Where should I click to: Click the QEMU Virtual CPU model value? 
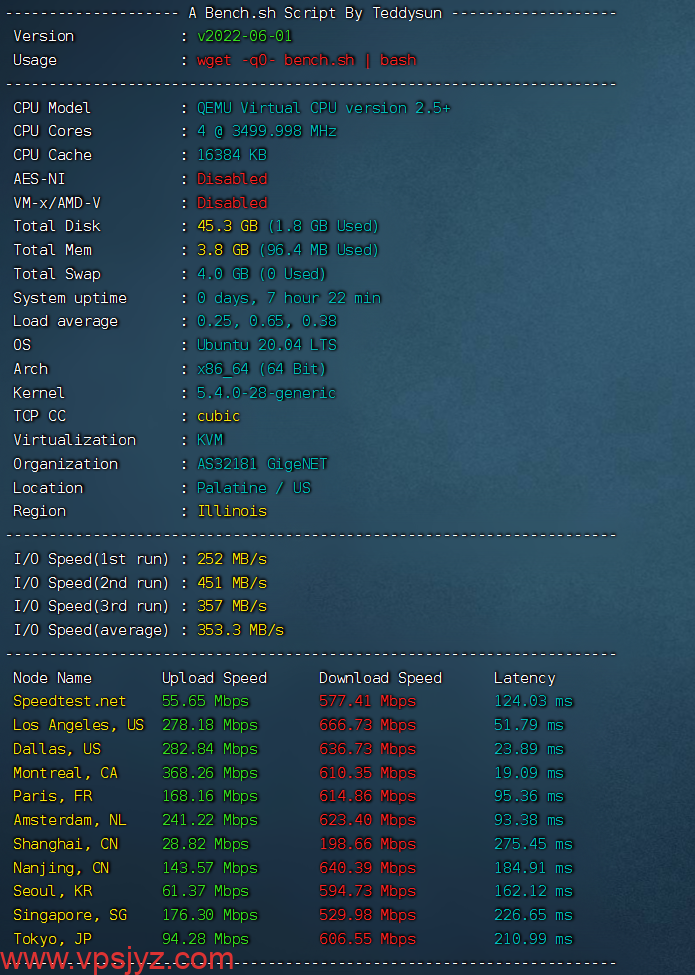pos(323,108)
